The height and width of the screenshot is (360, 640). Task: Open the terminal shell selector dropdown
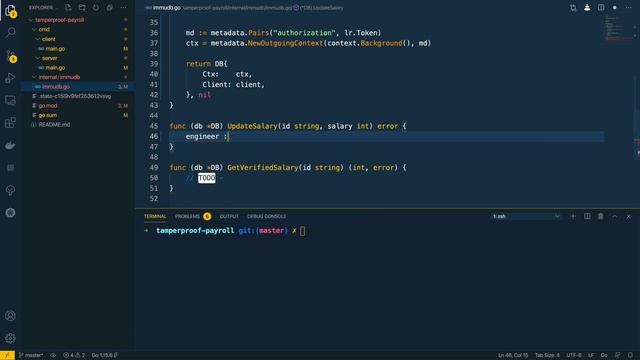click(x=526, y=216)
